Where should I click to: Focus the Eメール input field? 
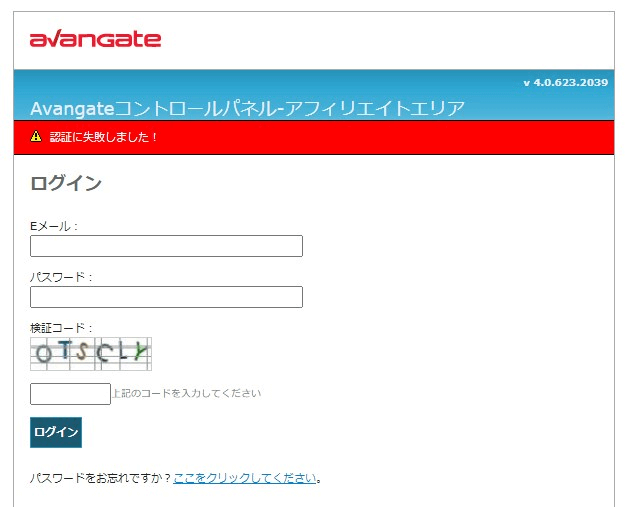point(166,246)
